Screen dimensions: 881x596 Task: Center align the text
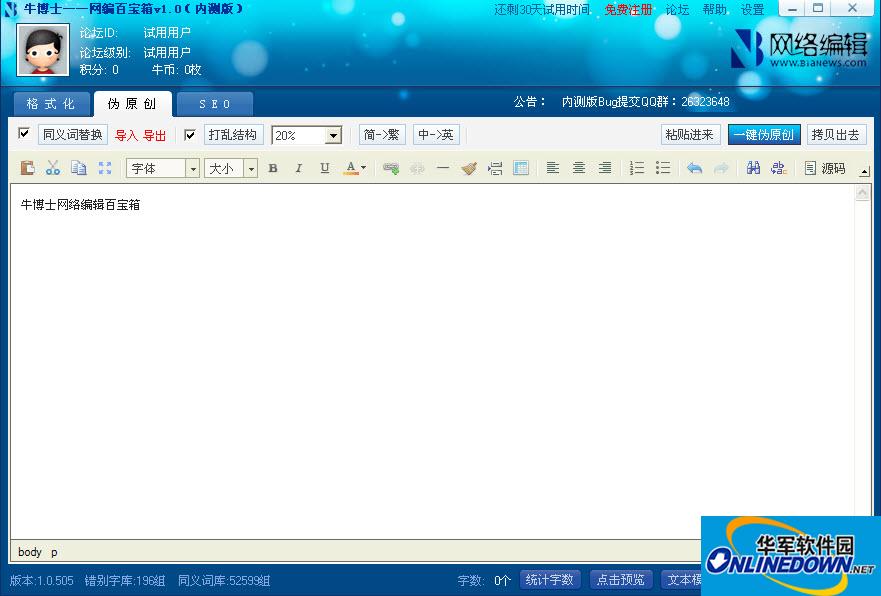[579, 168]
